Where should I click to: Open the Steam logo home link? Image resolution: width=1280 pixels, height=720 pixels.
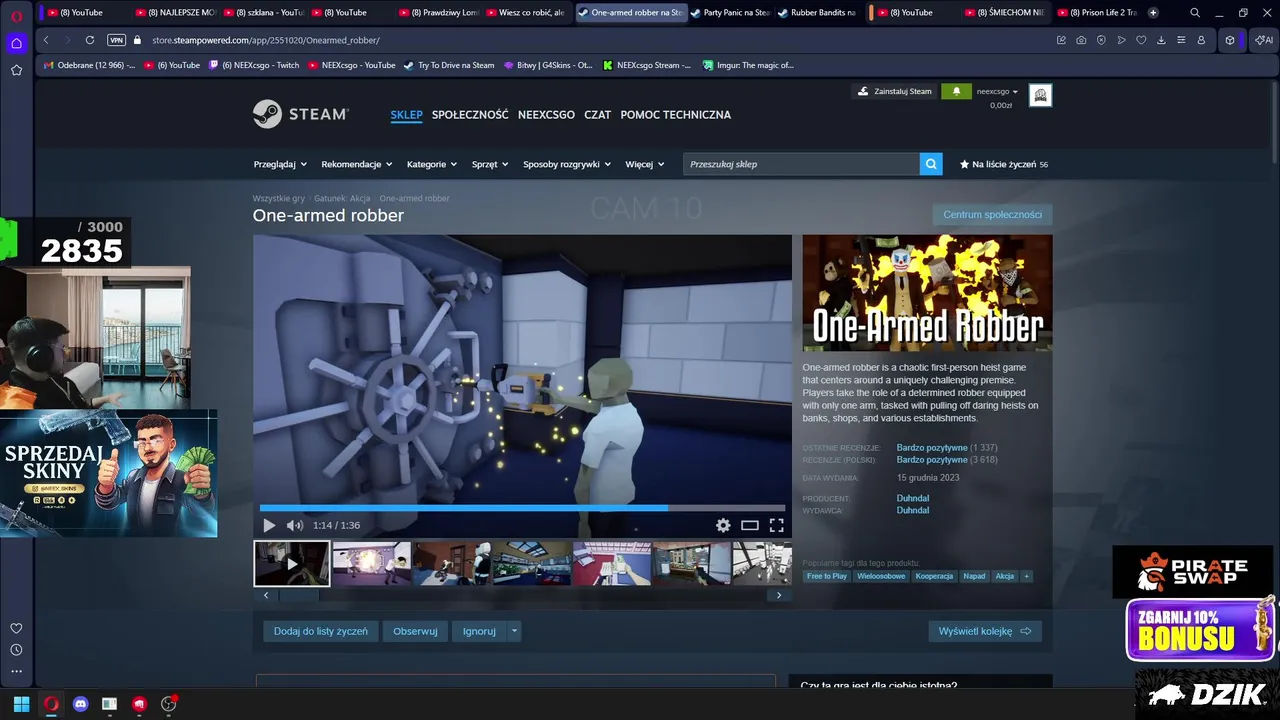click(x=300, y=114)
